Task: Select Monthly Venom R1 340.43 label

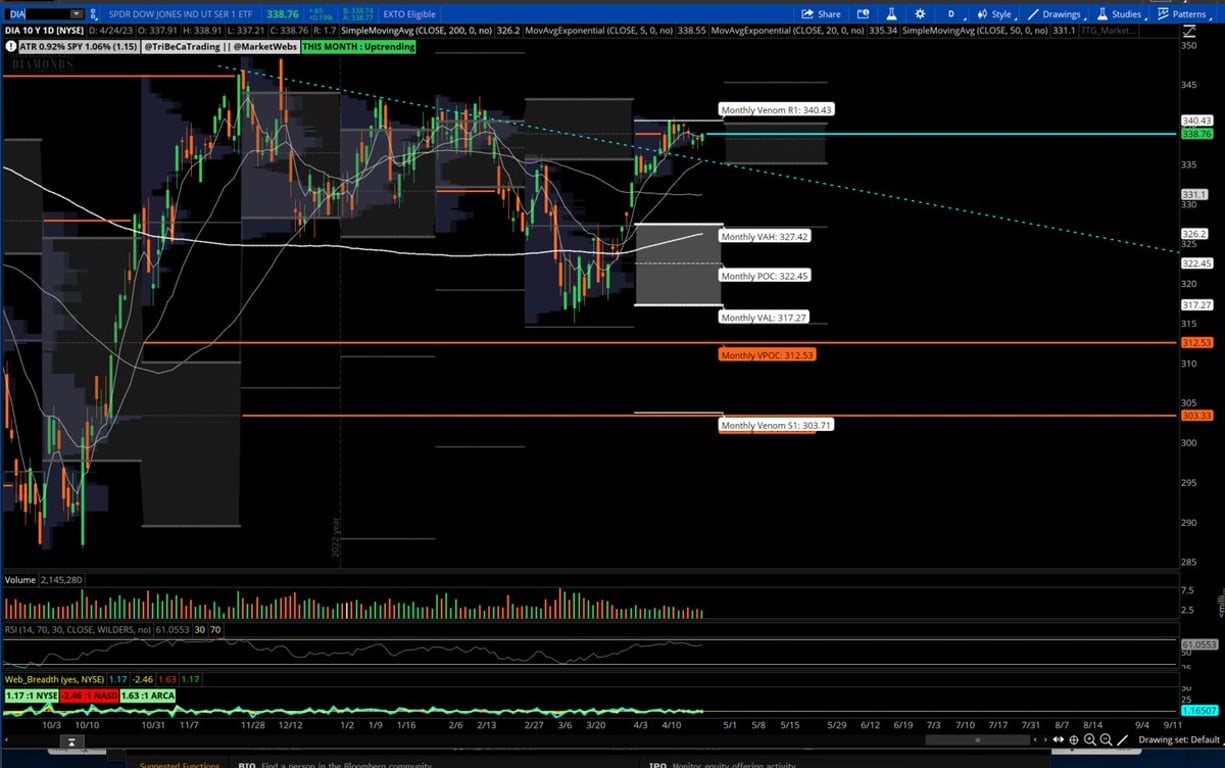Action: tap(777, 110)
